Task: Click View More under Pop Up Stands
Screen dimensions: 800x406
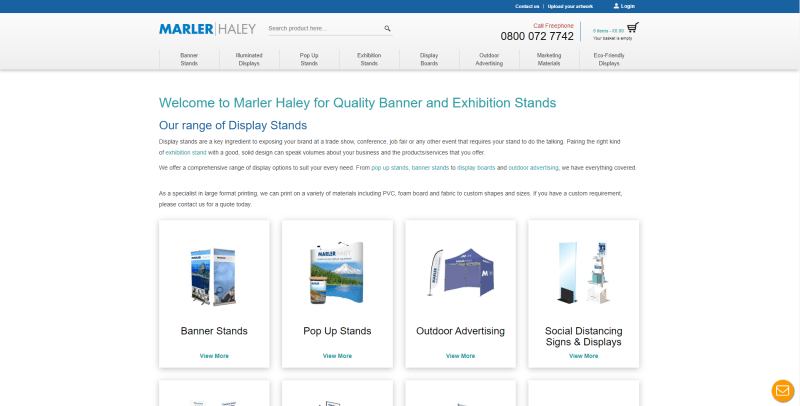Action: [337, 356]
